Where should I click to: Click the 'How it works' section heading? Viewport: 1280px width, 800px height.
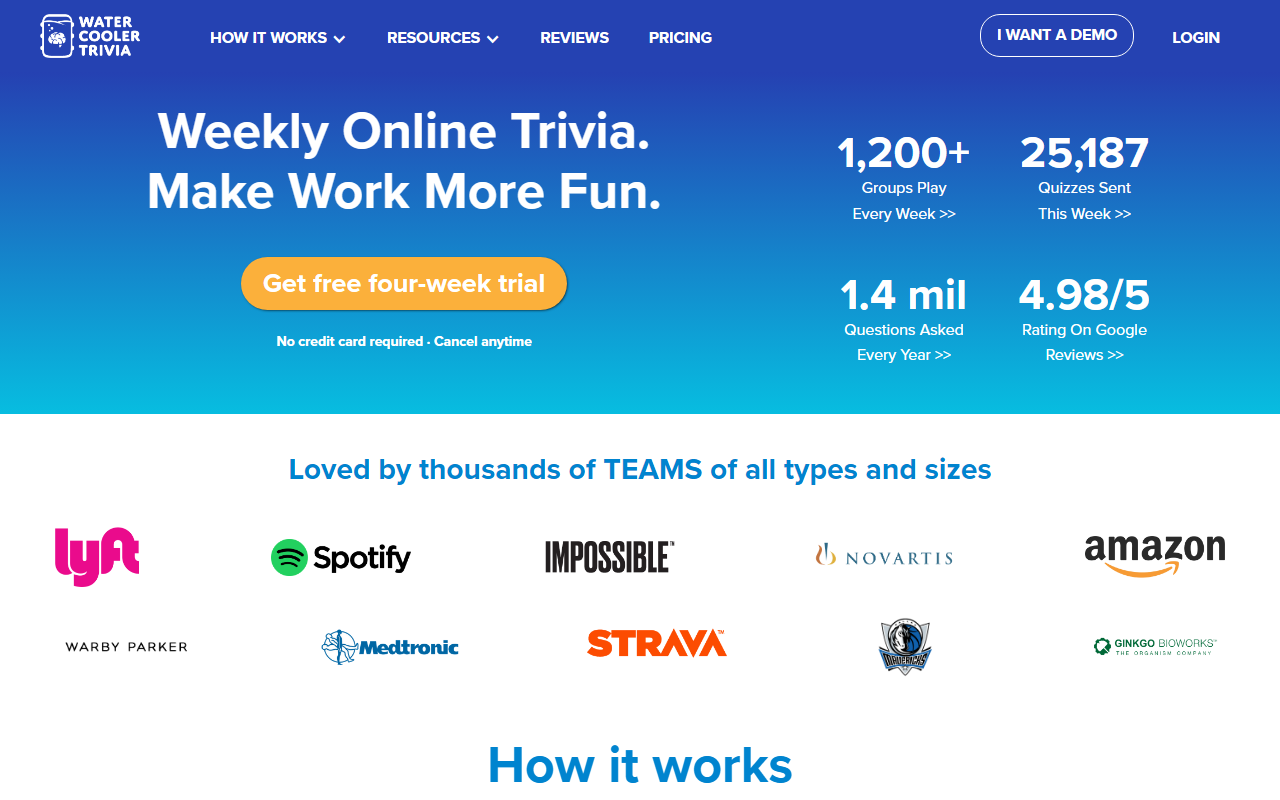[x=640, y=765]
